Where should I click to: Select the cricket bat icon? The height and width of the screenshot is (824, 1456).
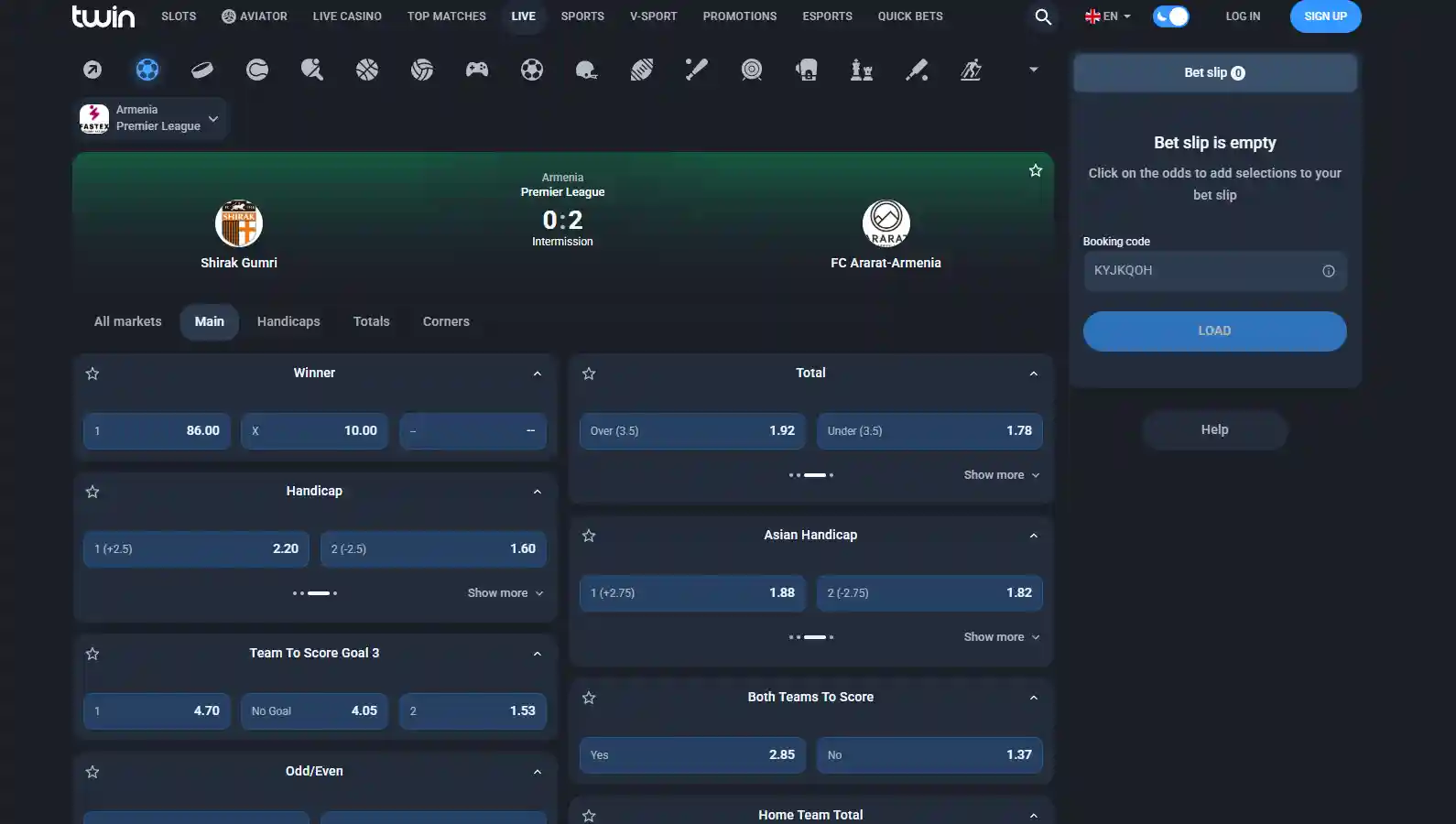point(917,70)
